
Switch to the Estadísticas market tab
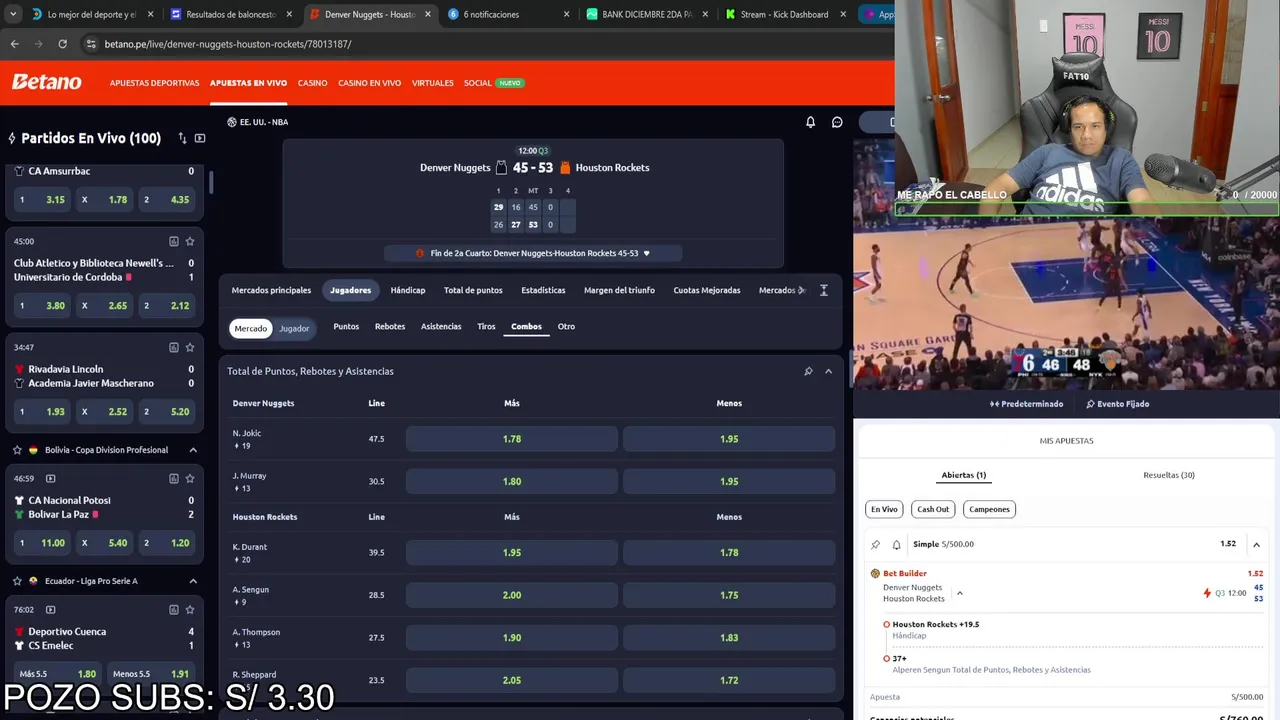(543, 290)
